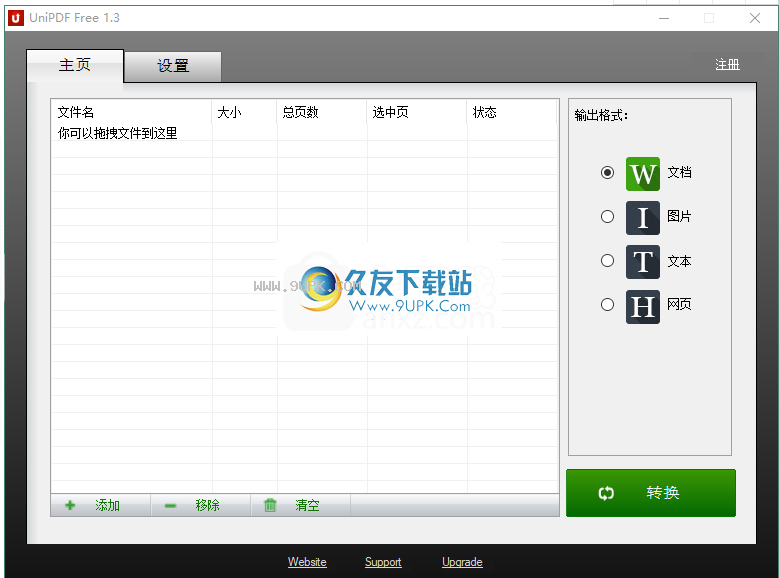The height and width of the screenshot is (578, 779).
Task: Click the 文件名 column header
Action: pos(131,112)
